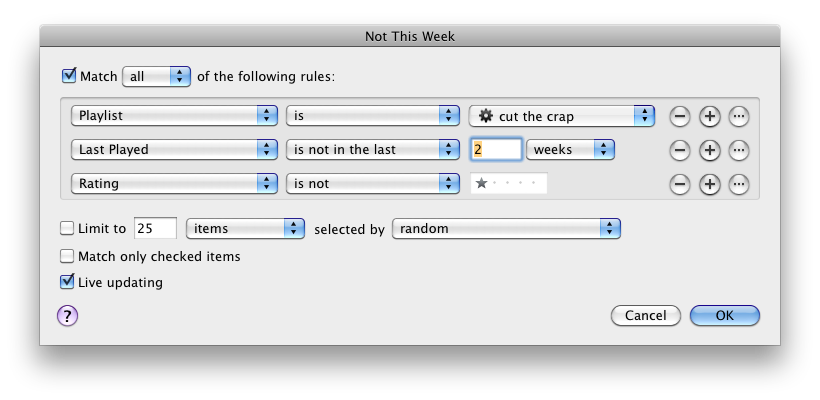Remove the Playlist rule with minus button

click(x=679, y=117)
